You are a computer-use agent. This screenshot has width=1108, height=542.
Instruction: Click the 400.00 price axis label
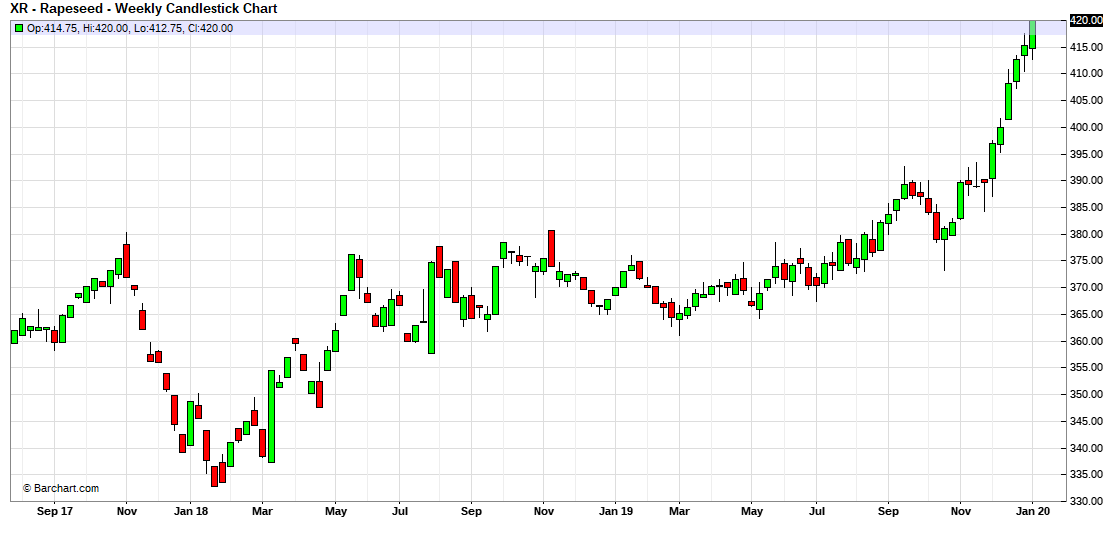tap(1086, 127)
